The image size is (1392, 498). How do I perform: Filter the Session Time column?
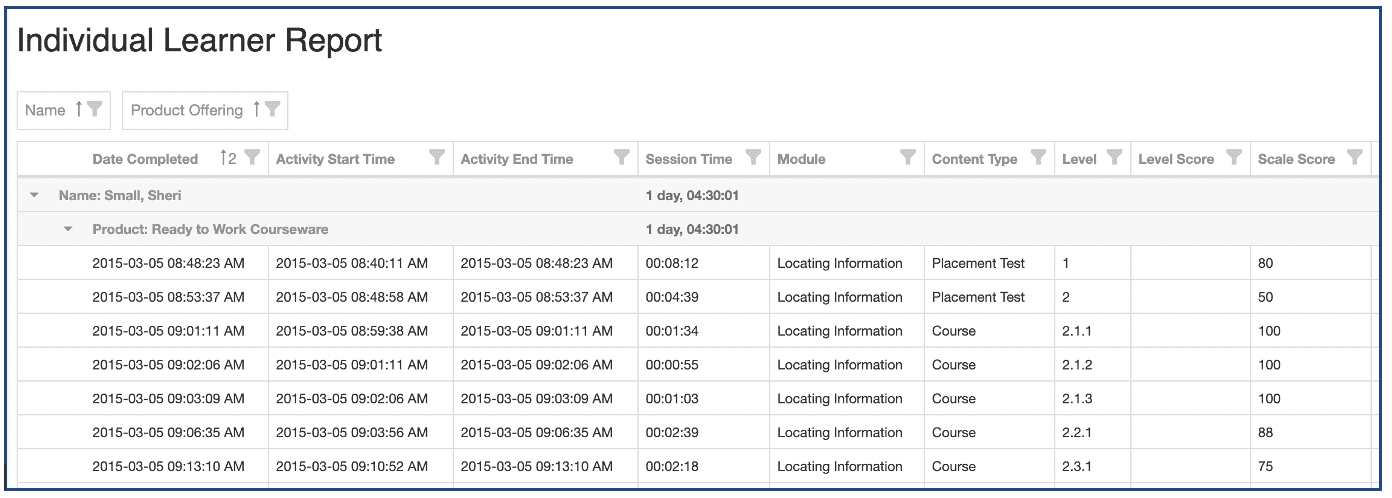click(x=753, y=157)
